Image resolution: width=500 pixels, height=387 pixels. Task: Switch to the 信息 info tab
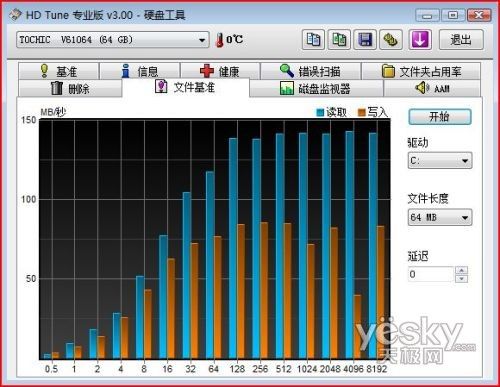[x=140, y=71]
